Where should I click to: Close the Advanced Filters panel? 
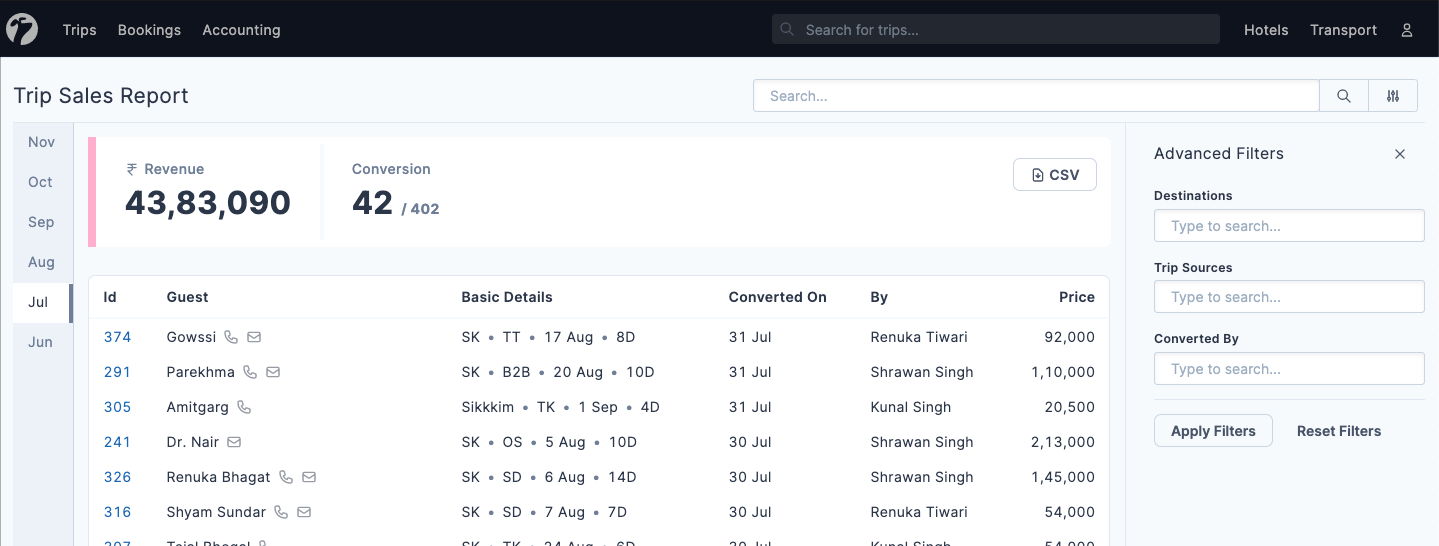[x=1400, y=154]
